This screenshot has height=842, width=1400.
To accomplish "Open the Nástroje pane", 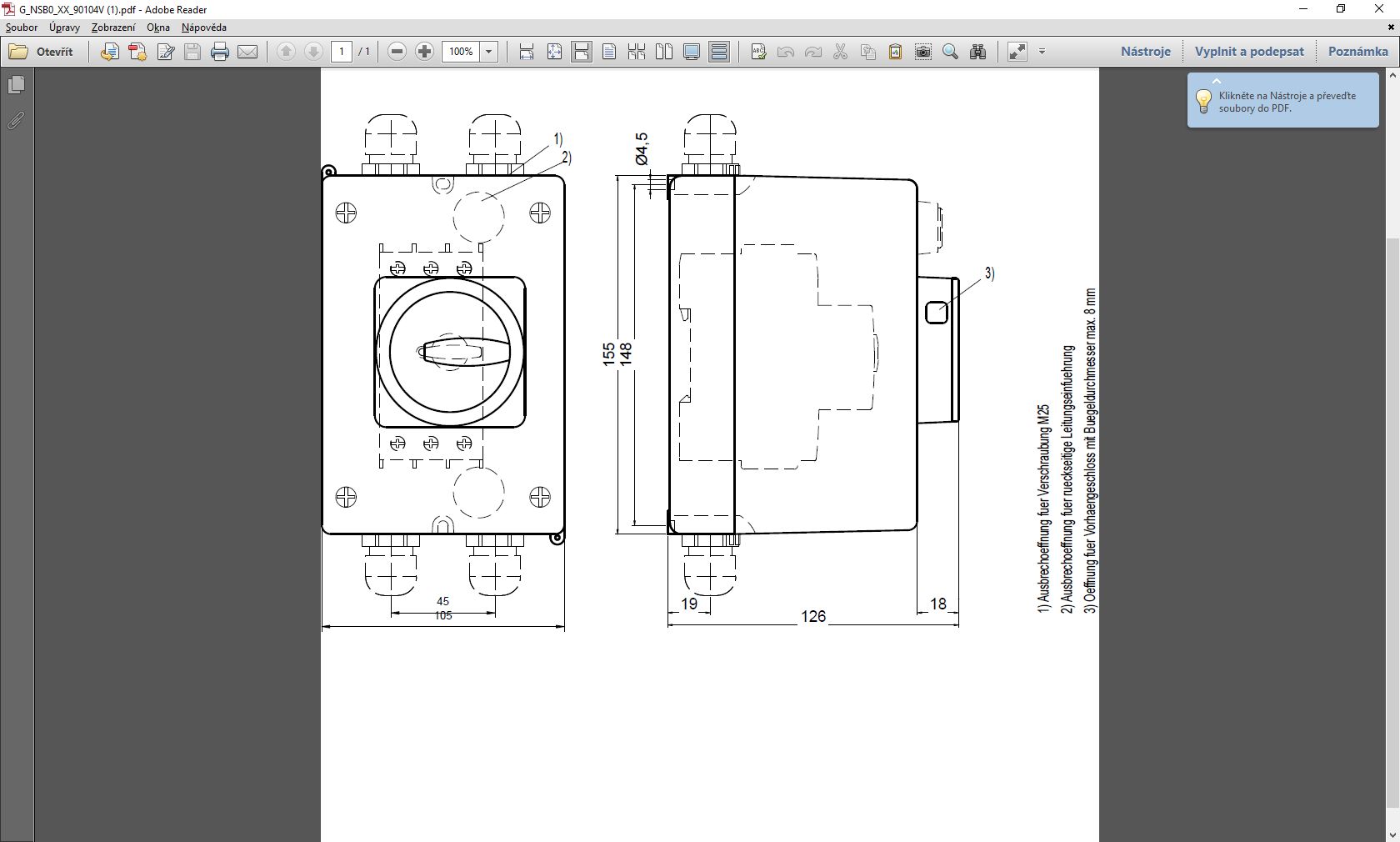I will (x=1145, y=52).
